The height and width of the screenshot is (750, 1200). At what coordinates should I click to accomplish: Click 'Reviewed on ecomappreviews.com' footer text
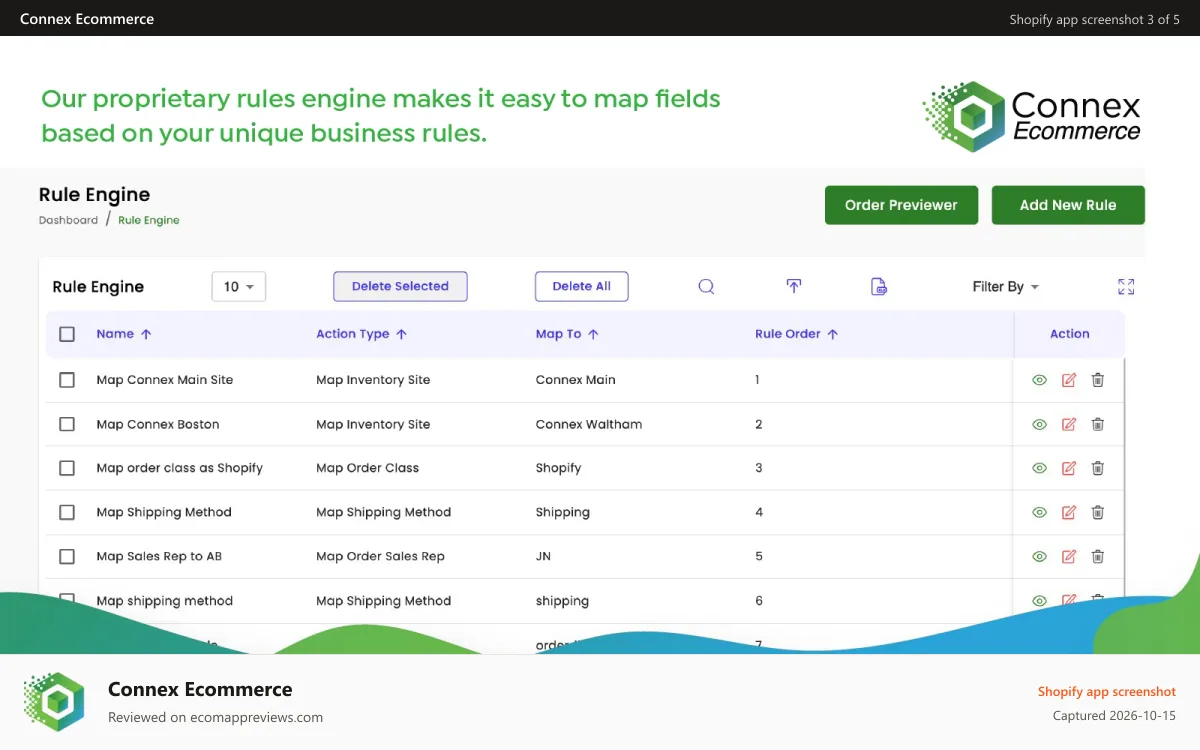(x=215, y=717)
